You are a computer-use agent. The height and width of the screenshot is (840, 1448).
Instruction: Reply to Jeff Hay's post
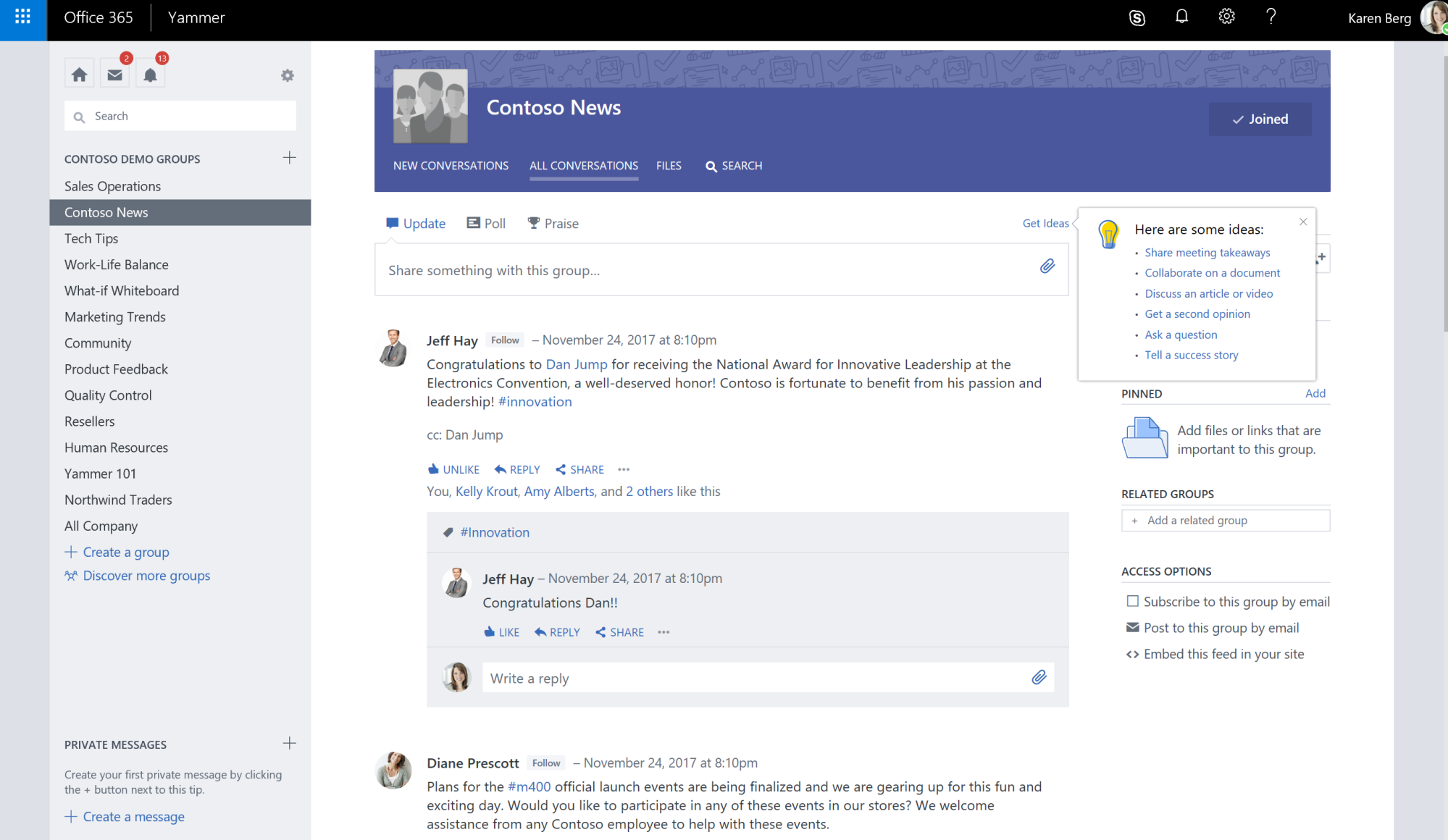pos(517,469)
